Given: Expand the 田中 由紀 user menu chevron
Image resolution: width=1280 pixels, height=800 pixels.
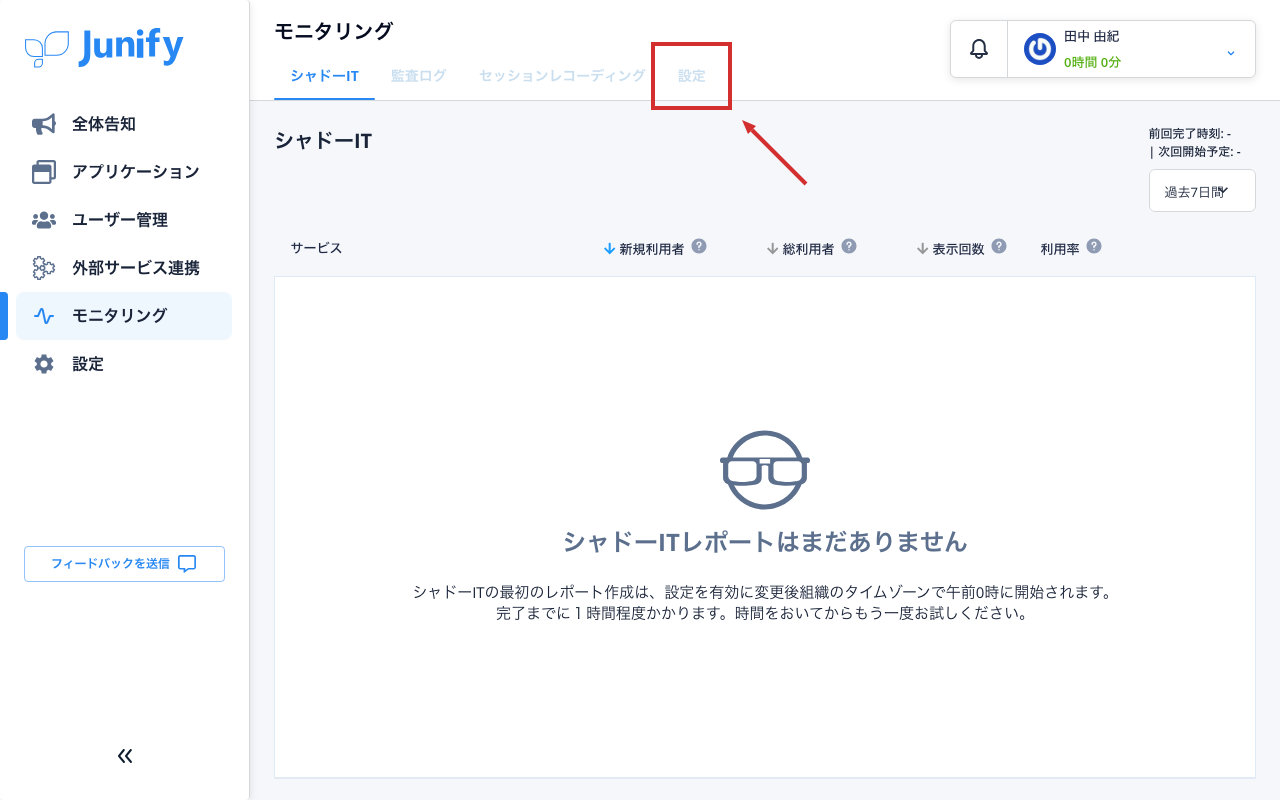Looking at the screenshot, I should click(1231, 52).
